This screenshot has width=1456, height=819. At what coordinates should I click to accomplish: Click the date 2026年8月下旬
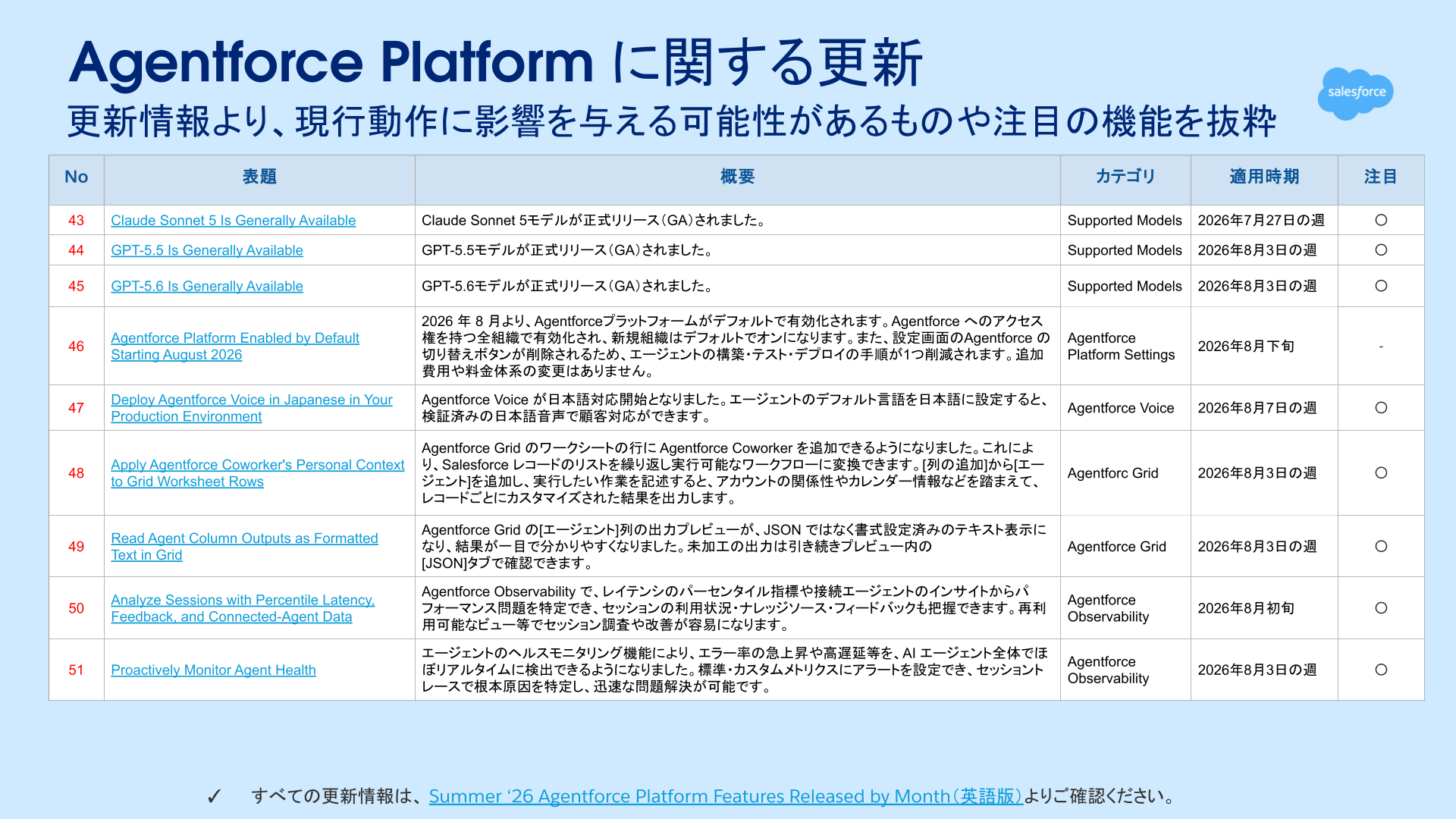click(x=1246, y=346)
